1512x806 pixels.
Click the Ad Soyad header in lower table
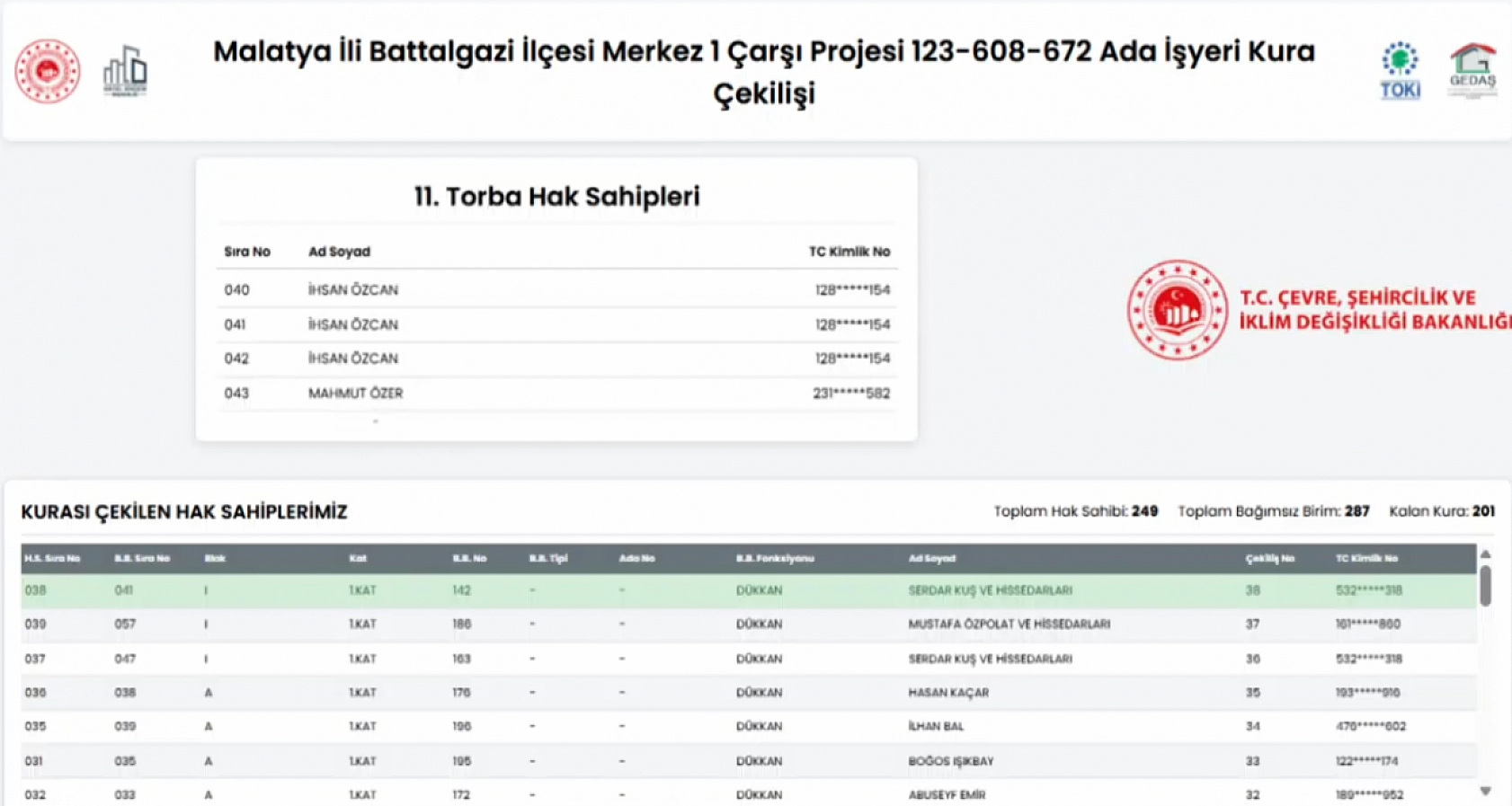[931, 558]
